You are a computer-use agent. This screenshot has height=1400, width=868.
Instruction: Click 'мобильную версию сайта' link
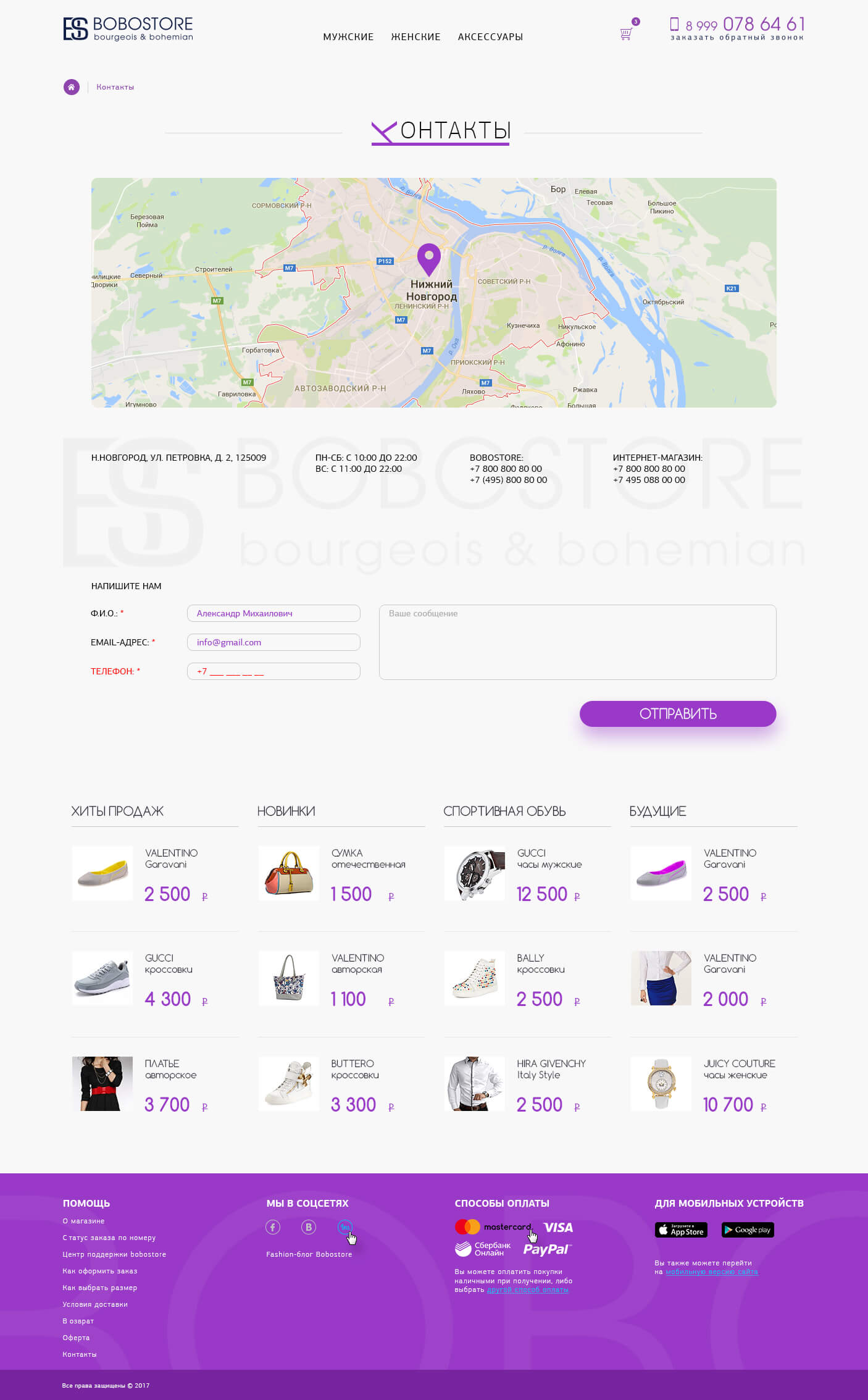(x=712, y=1272)
